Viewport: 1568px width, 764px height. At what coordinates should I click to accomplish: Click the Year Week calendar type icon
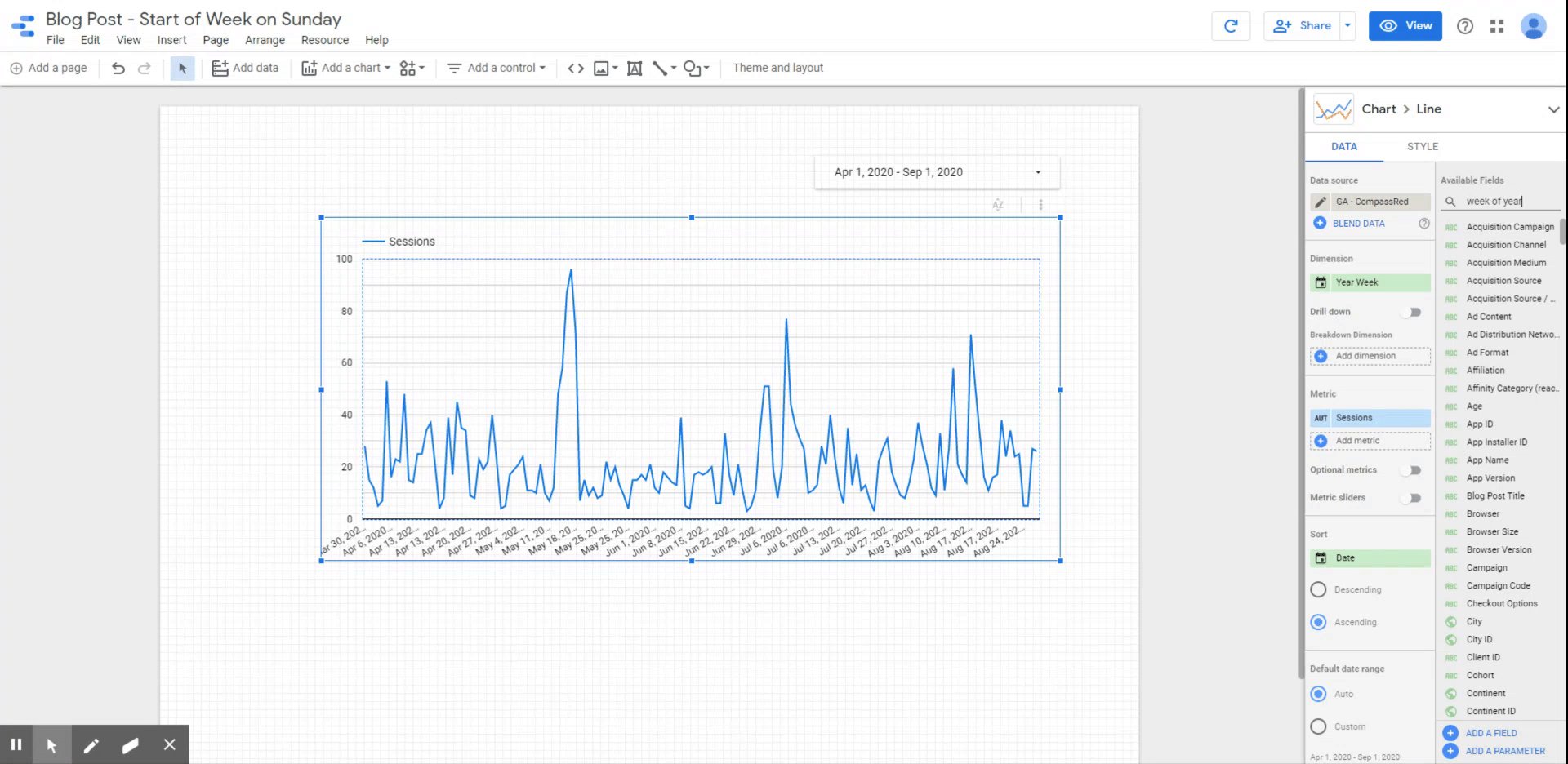pos(1321,282)
